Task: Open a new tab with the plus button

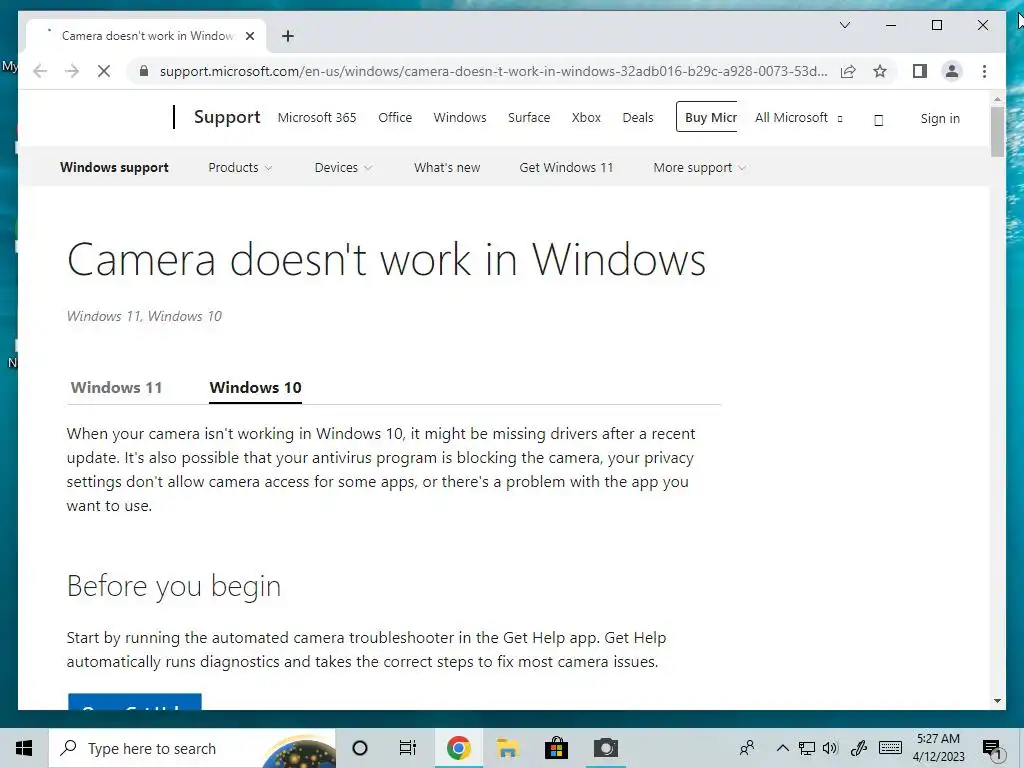Action: (288, 36)
